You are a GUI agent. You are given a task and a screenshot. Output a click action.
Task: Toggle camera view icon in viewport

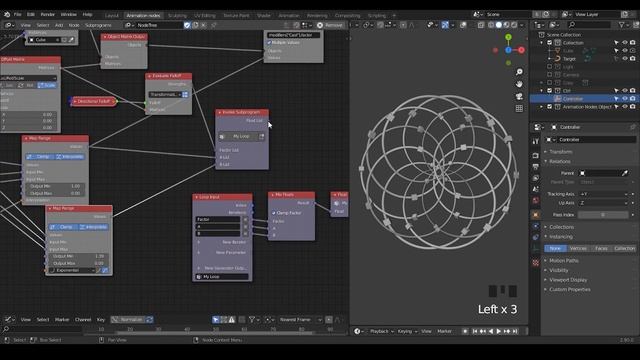519,96
